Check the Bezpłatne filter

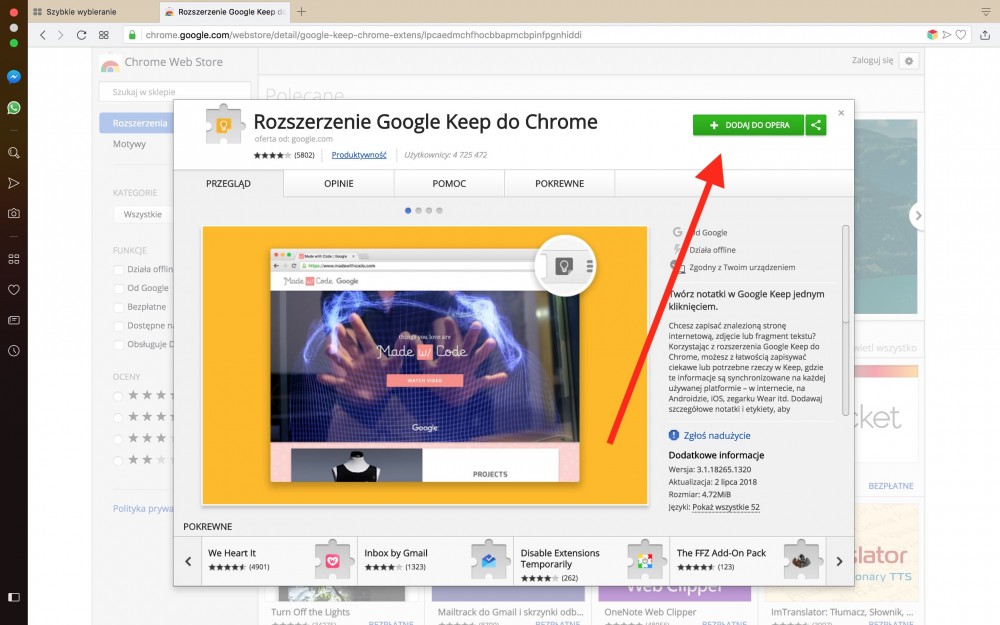point(118,307)
